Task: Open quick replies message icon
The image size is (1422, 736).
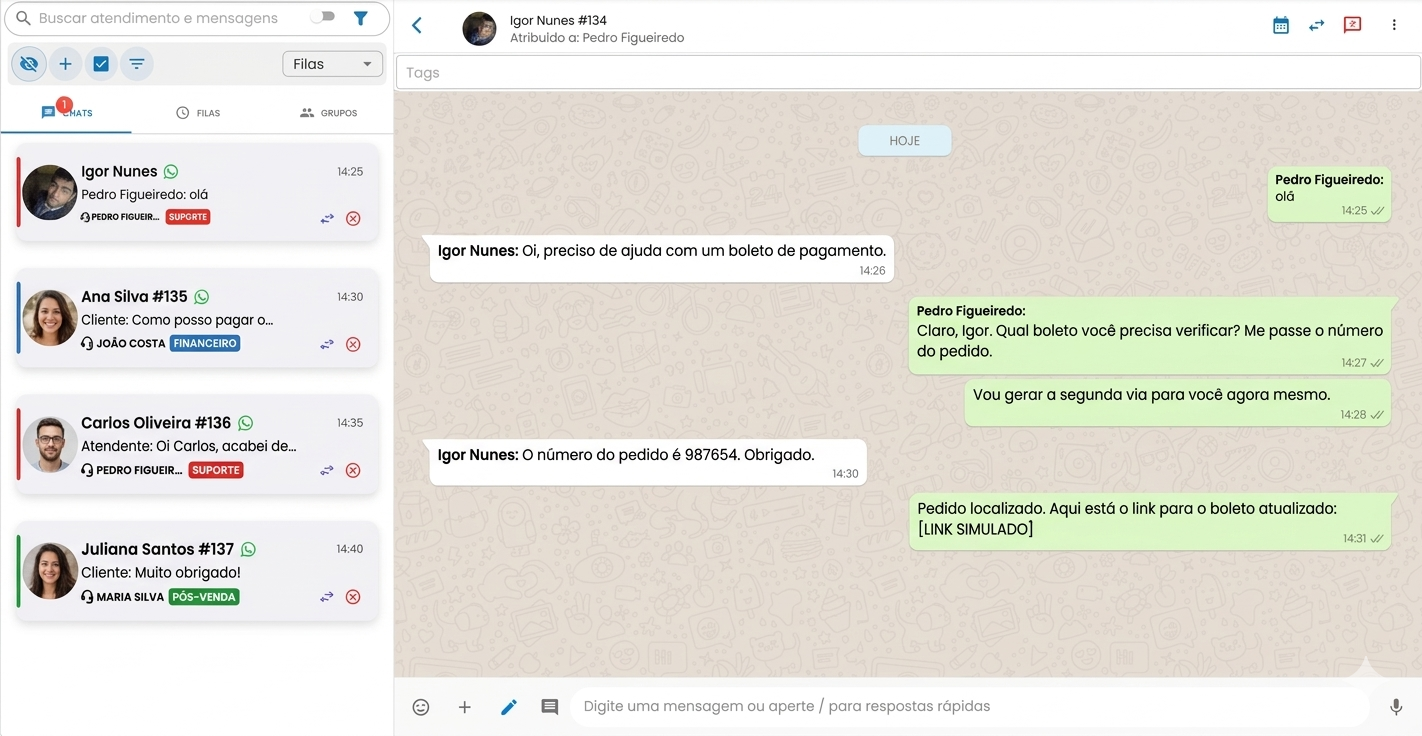Action: pos(549,707)
